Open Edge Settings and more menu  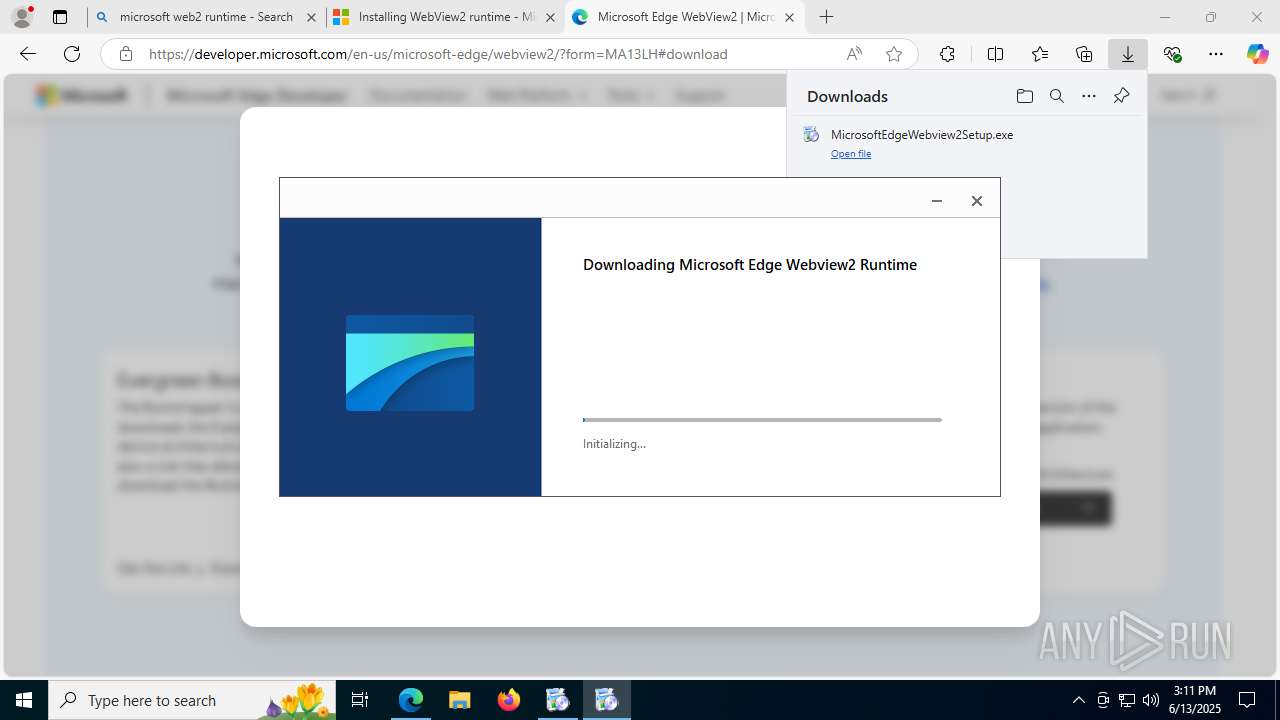tap(1216, 54)
